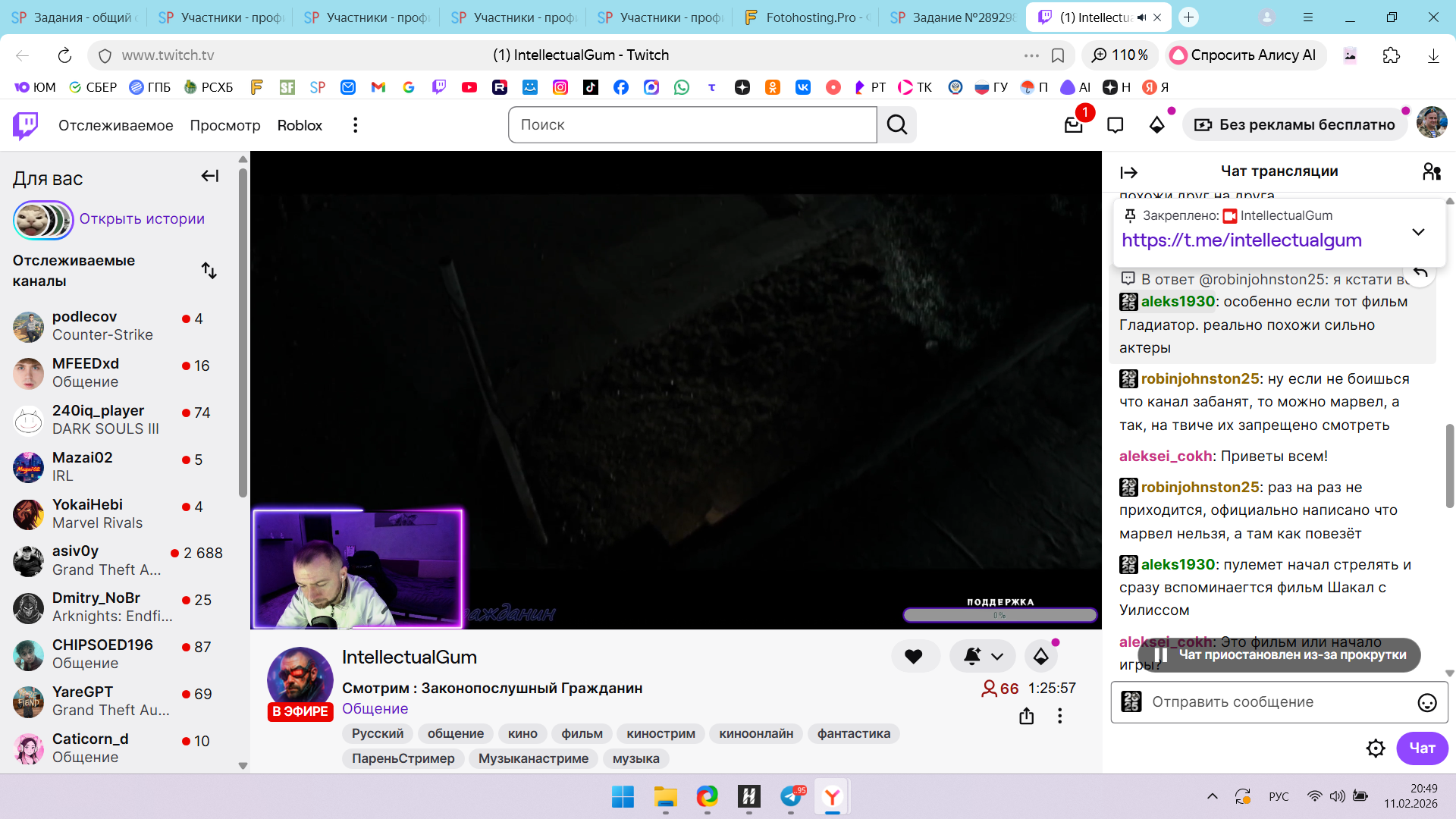
Task: Open the Отслеживаемое tab
Action: (x=115, y=125)
